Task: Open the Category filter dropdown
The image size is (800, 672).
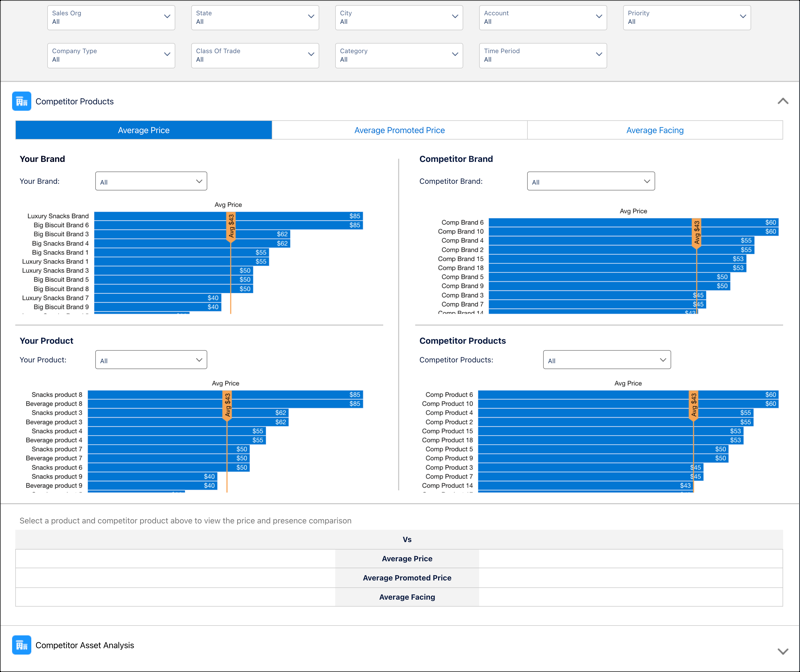Action: click(x=399, y=55)
